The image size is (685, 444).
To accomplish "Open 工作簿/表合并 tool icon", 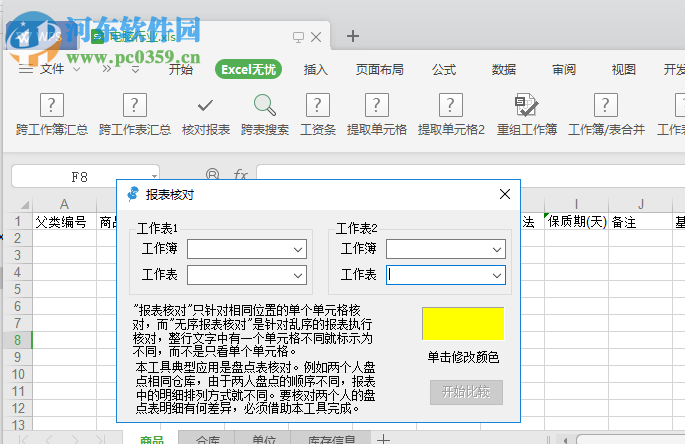I will pos(606,105).
